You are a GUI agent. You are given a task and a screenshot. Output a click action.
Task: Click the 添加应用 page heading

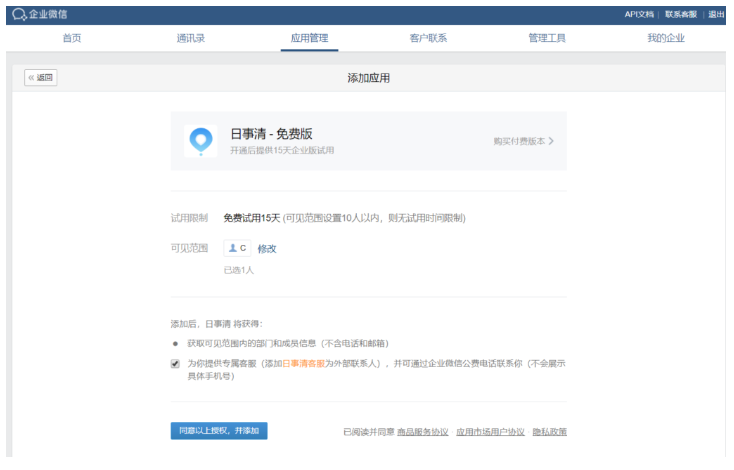368,78
